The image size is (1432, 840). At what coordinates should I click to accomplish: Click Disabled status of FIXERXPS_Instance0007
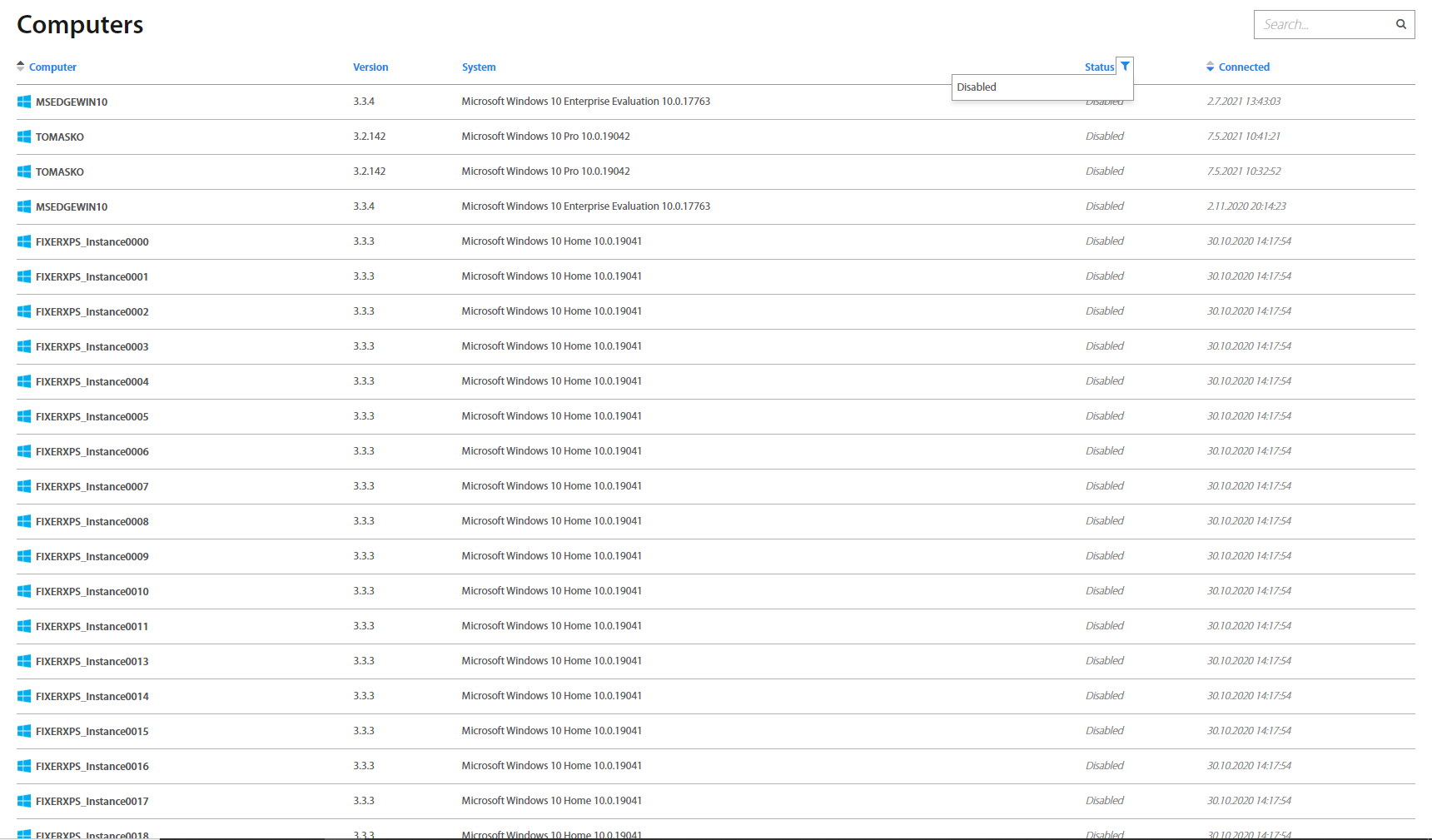point(1104,486)
